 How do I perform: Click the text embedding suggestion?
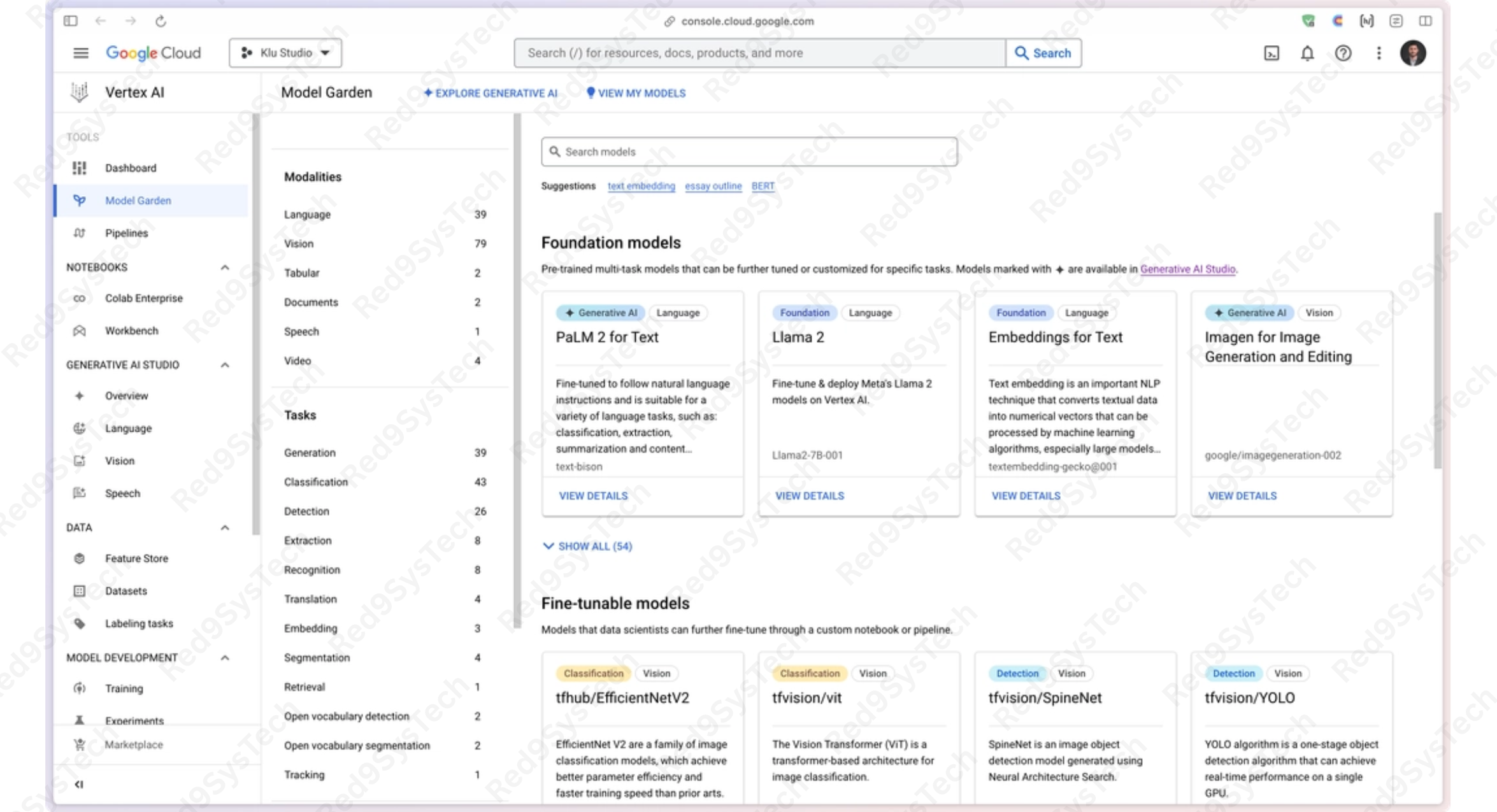click(x=641, y=186)
